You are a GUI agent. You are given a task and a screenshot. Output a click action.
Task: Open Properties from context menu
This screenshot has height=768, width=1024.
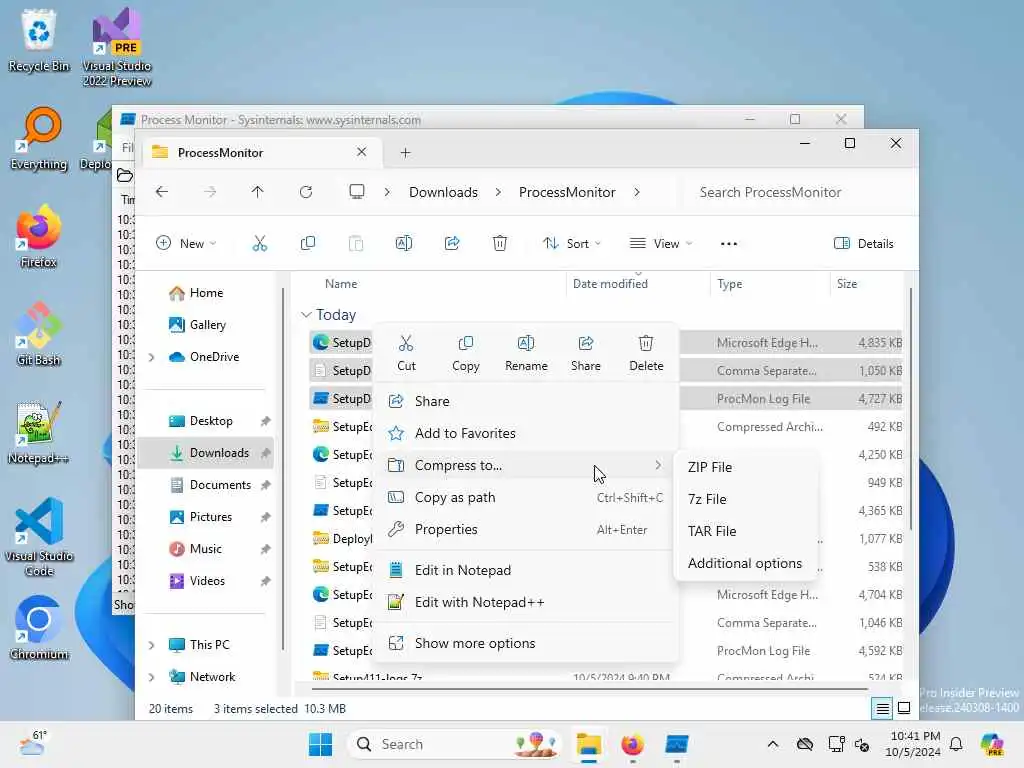(526, 529)
